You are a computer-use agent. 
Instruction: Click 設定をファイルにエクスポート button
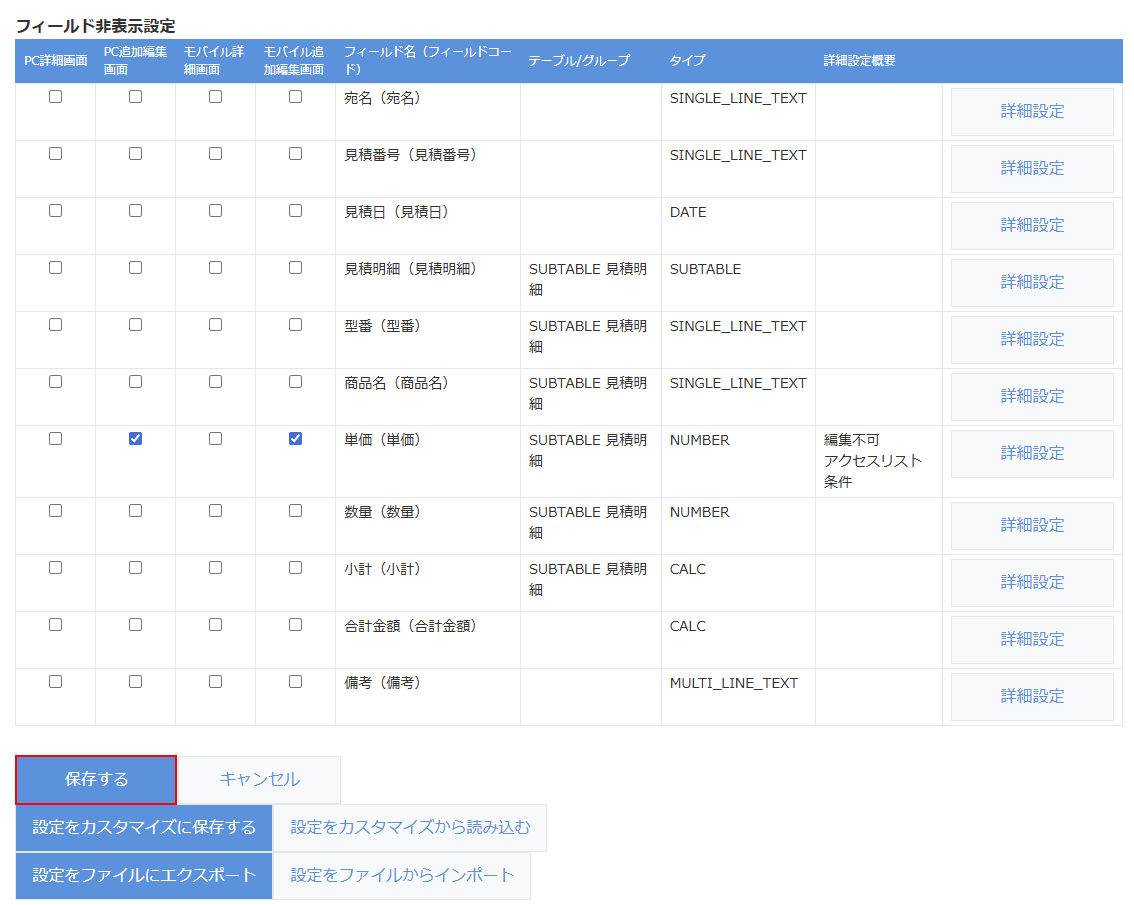[144, 875]
